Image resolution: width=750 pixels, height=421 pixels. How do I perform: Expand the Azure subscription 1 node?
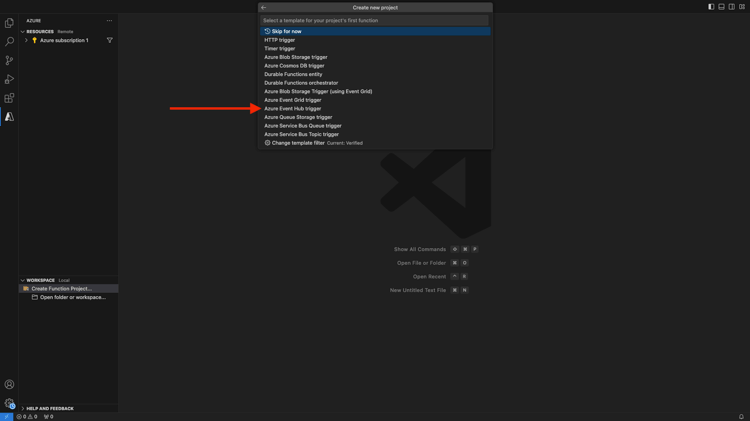(x=26, y=40)
